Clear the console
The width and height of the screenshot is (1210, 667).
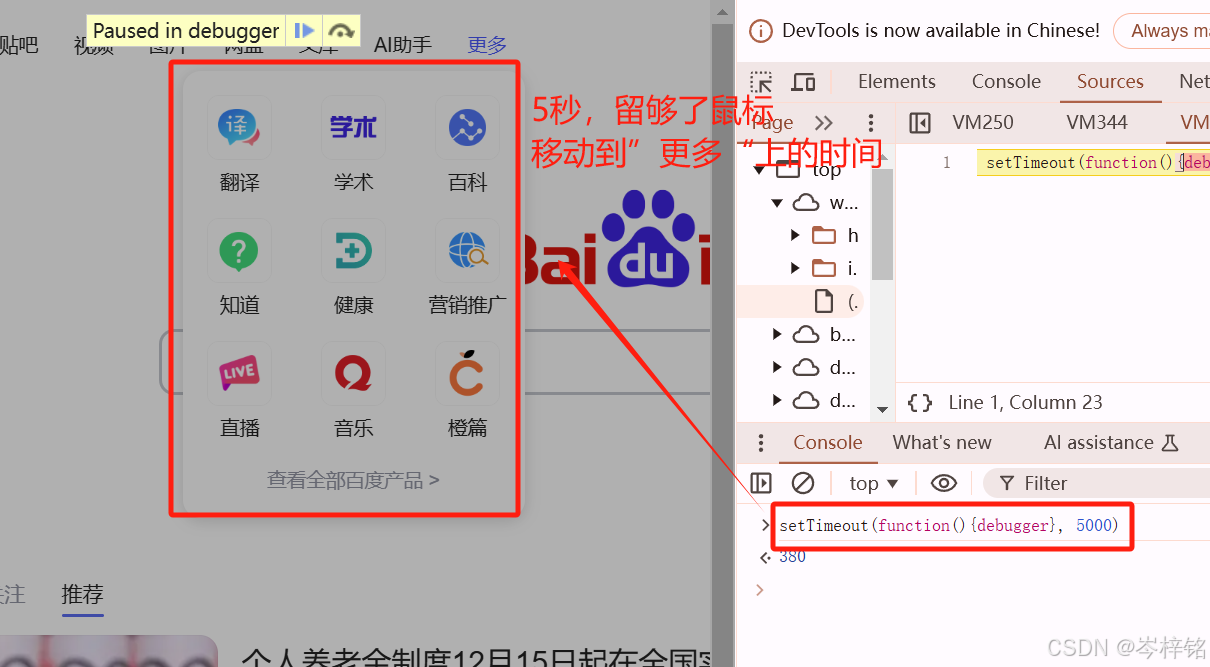[803, 483]
